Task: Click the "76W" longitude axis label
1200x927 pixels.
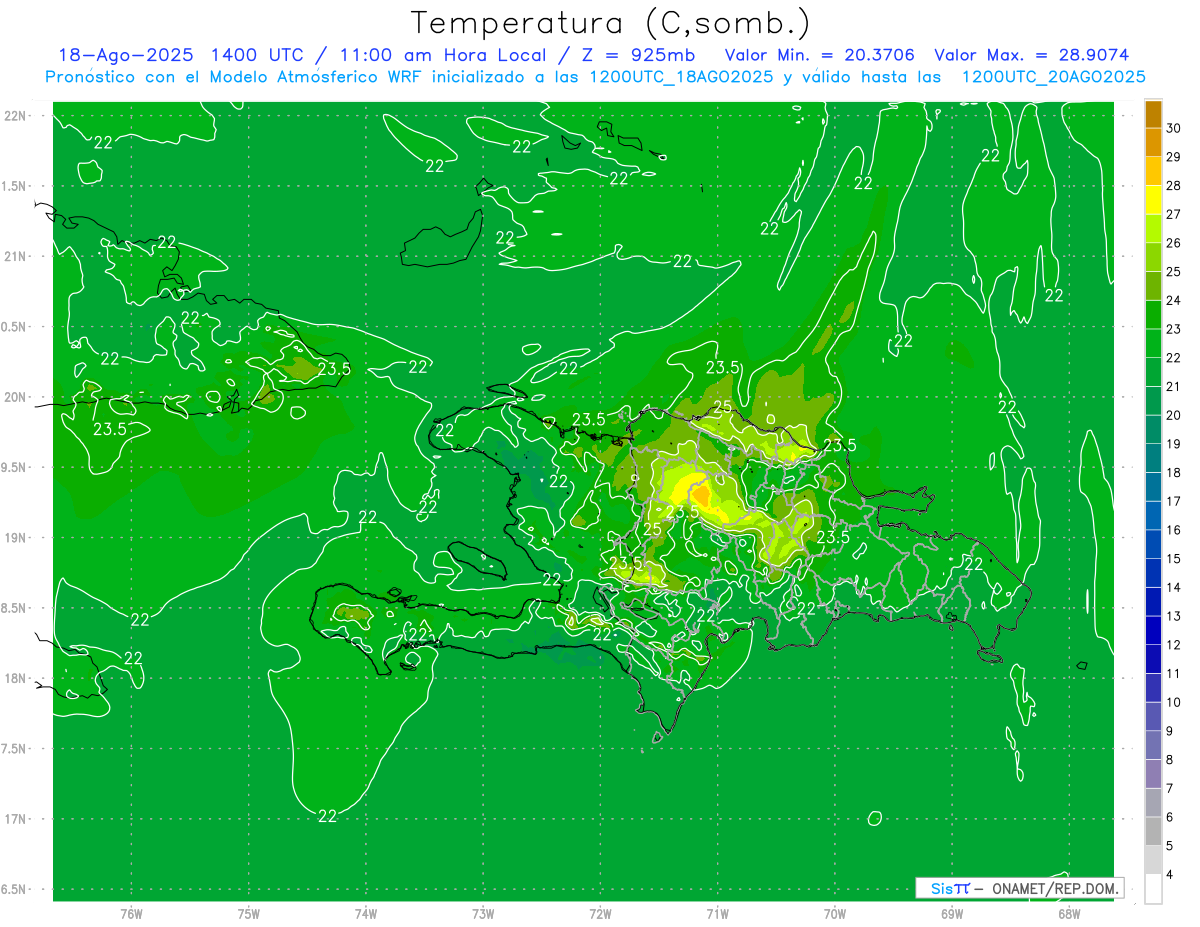Action: (131, 913)
